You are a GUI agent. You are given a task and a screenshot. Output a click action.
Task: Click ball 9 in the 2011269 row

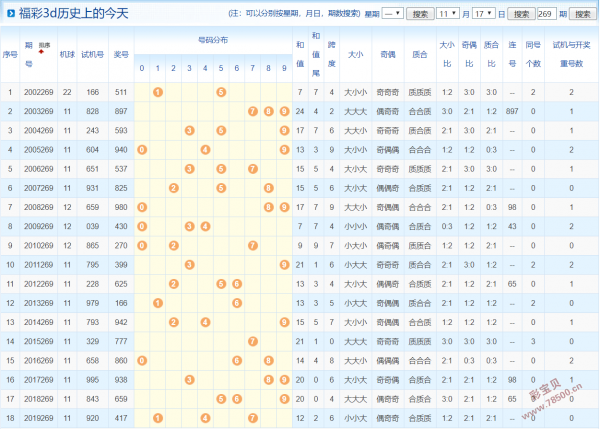pyautogui.click(x=284, y=264)
